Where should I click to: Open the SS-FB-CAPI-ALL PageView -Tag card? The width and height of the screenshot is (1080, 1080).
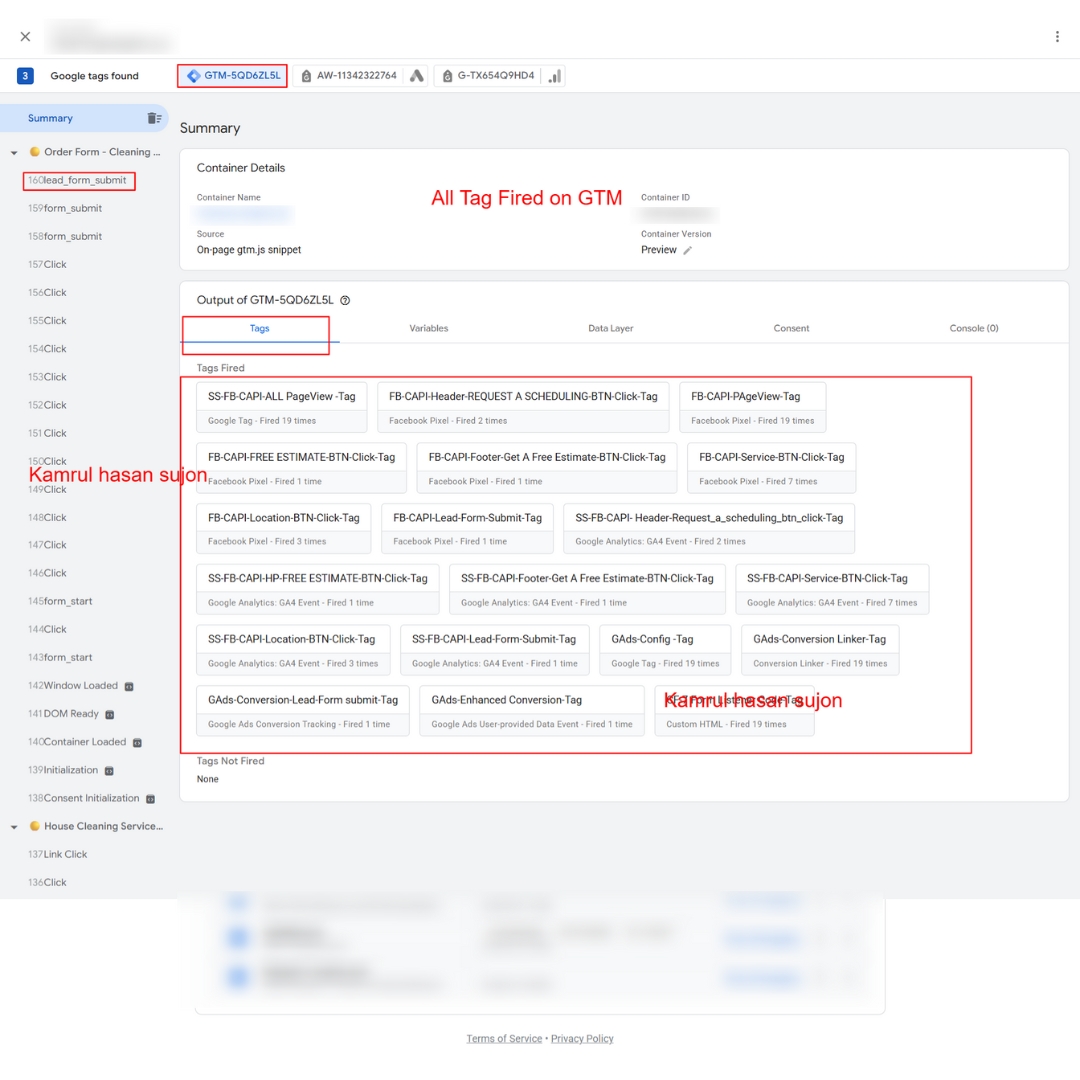click(282, 408)
